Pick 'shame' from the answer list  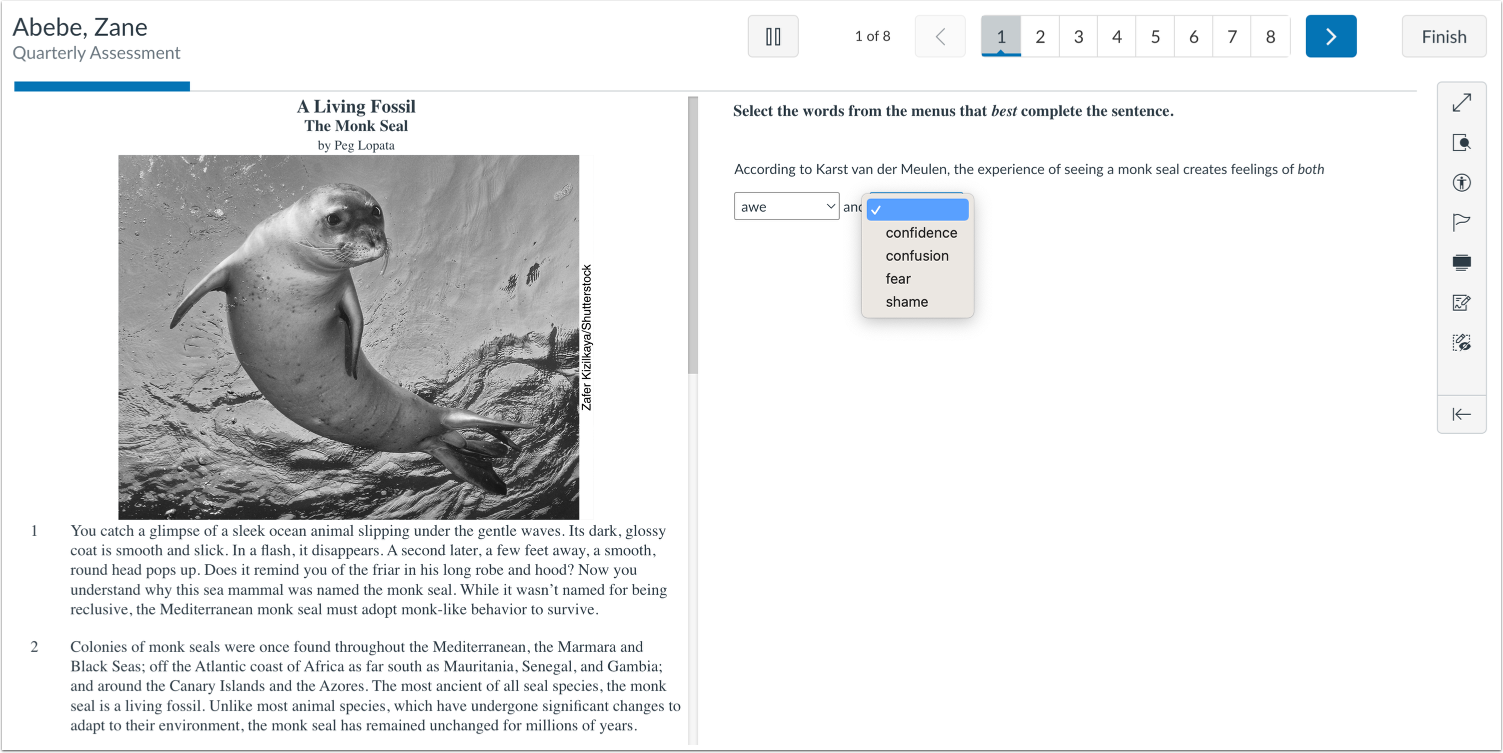(x=907, y=301)
